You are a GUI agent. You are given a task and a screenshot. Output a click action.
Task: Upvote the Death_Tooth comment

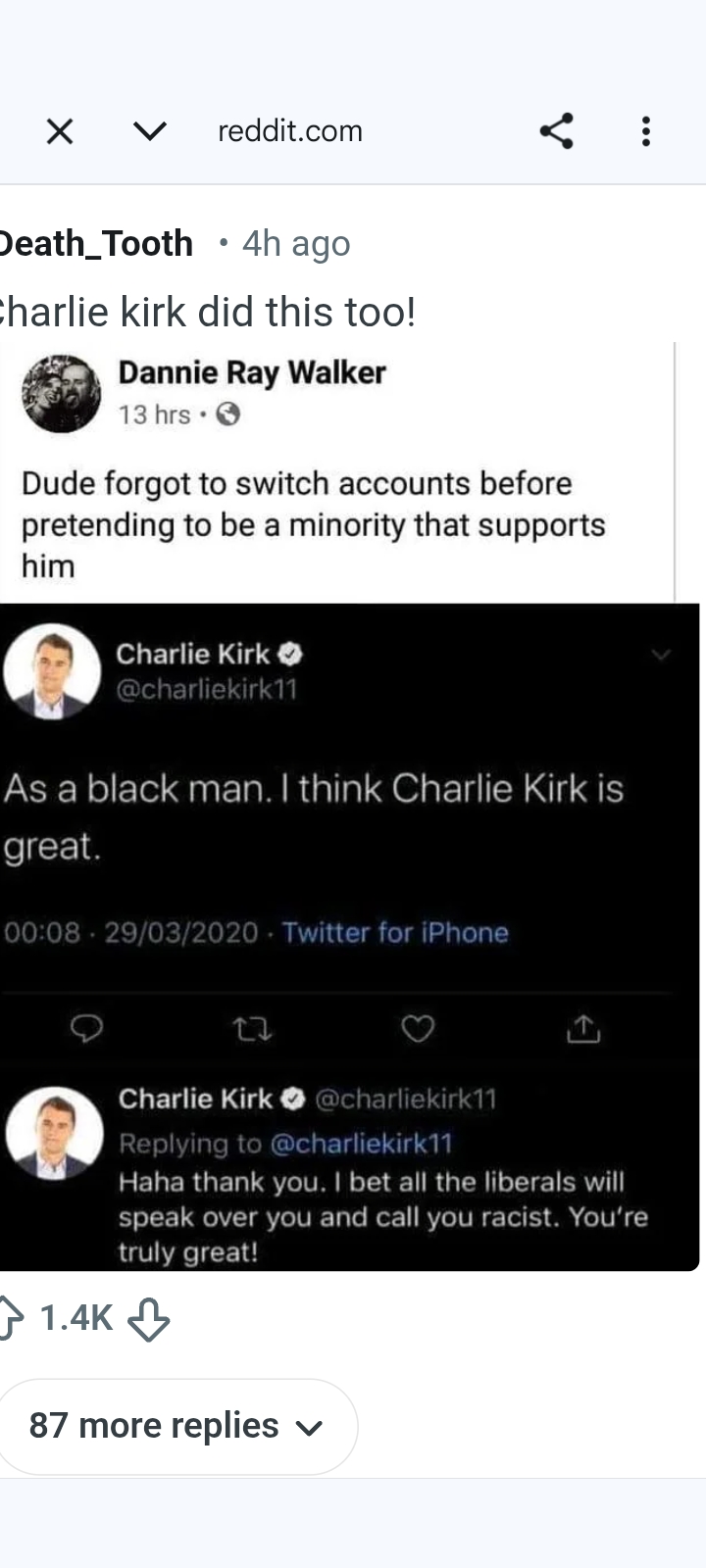tap(10, 1318)
